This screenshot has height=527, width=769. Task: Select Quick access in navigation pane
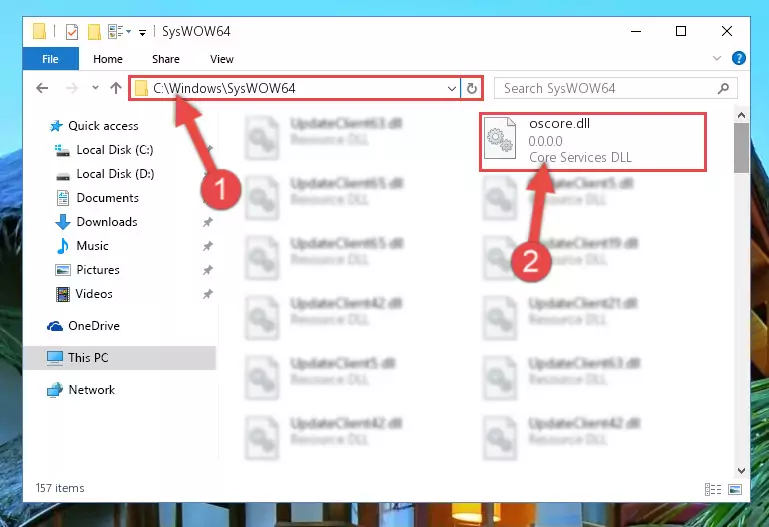103,126
